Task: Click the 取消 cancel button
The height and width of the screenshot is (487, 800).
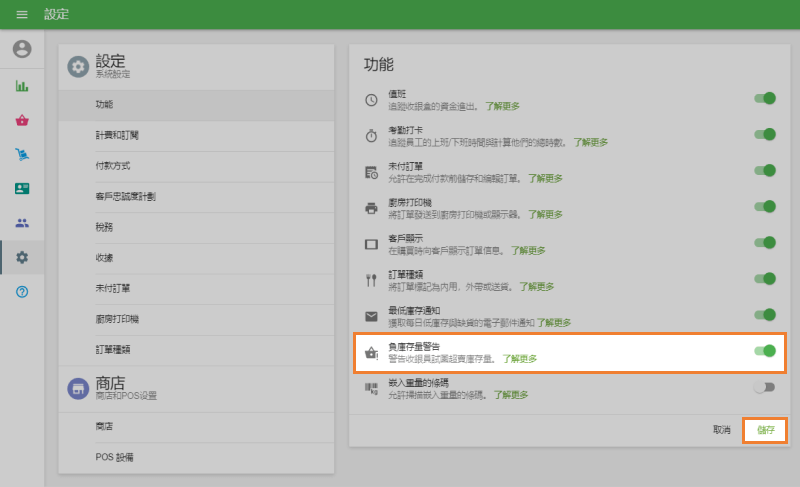Action: click(721, 430)
